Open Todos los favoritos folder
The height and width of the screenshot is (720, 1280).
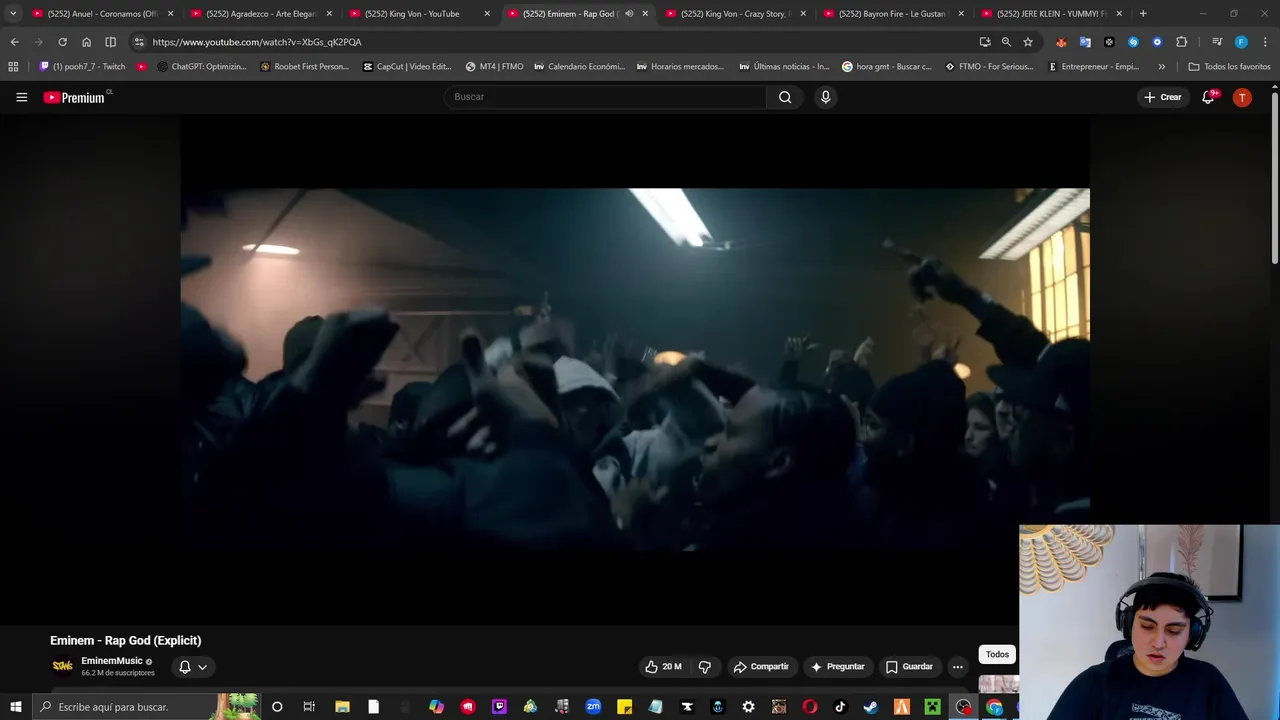coord(1229,67)
